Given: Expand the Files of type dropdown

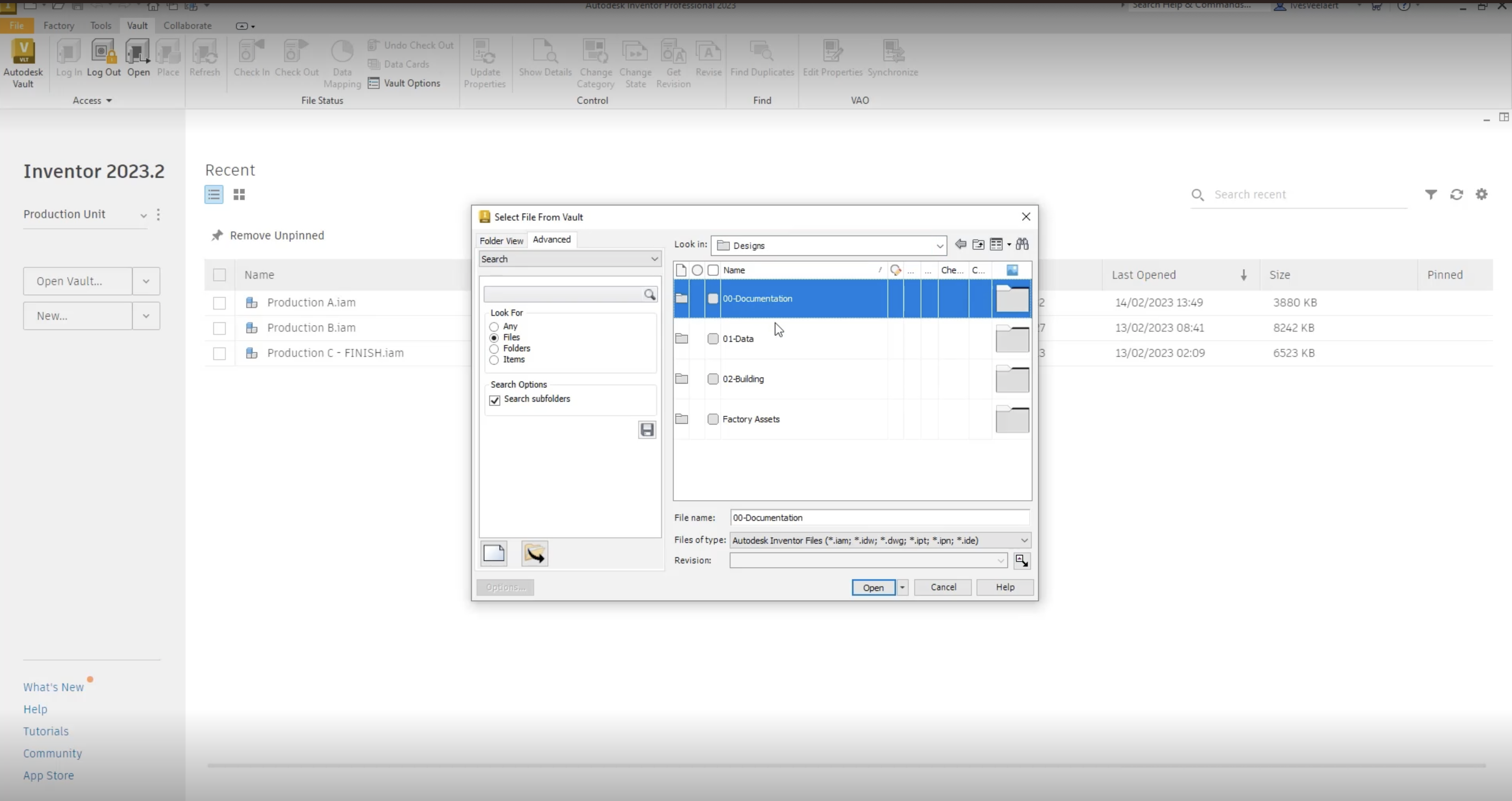Looking at the screenshot, I should tap(1024, 540).
